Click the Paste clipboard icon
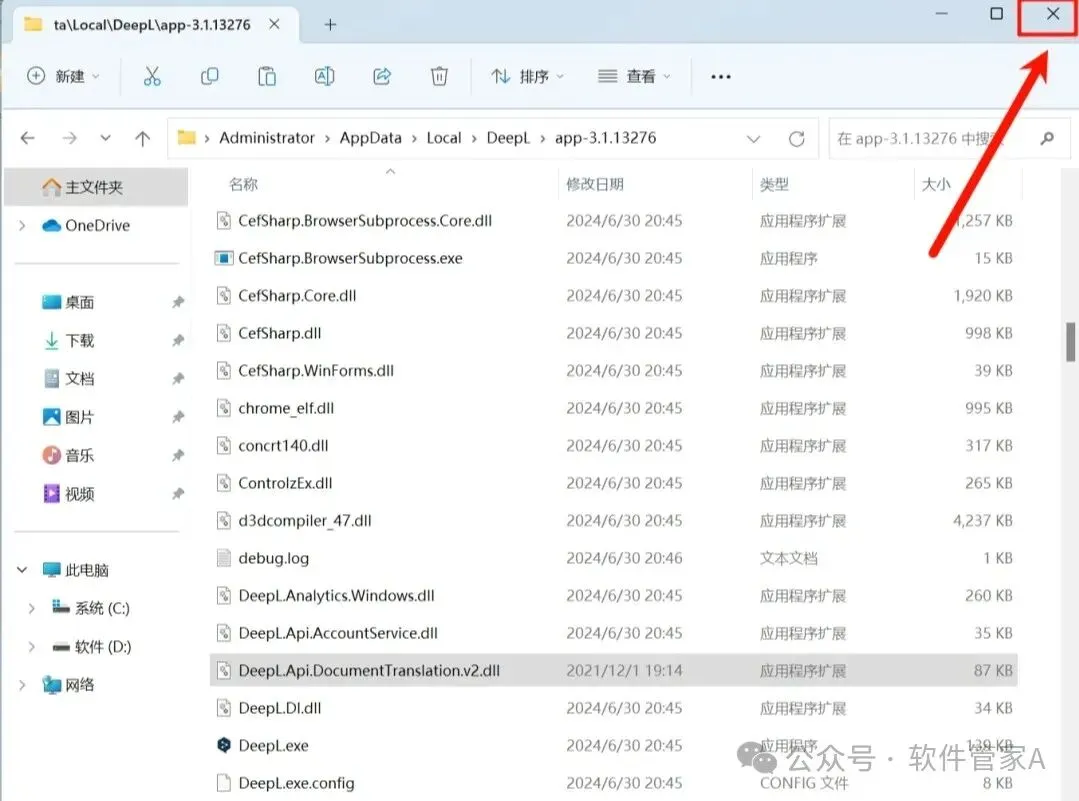 267,76
